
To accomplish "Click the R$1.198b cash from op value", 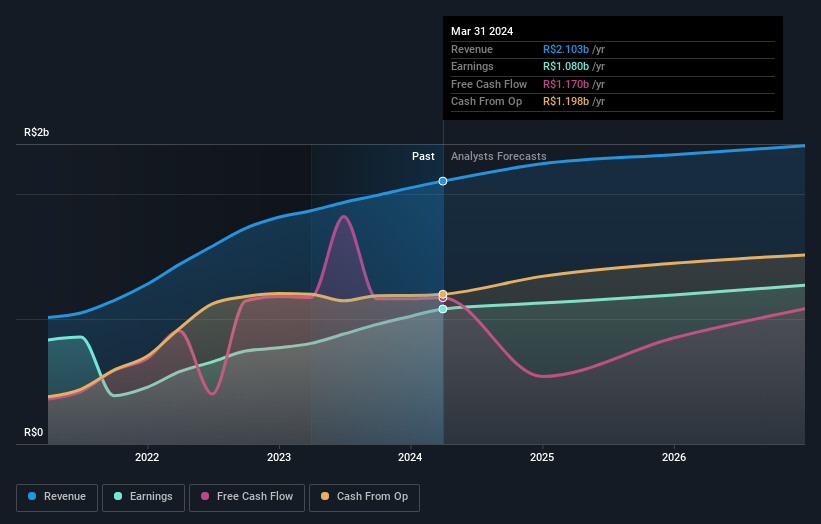I will [x=566, y=102].
